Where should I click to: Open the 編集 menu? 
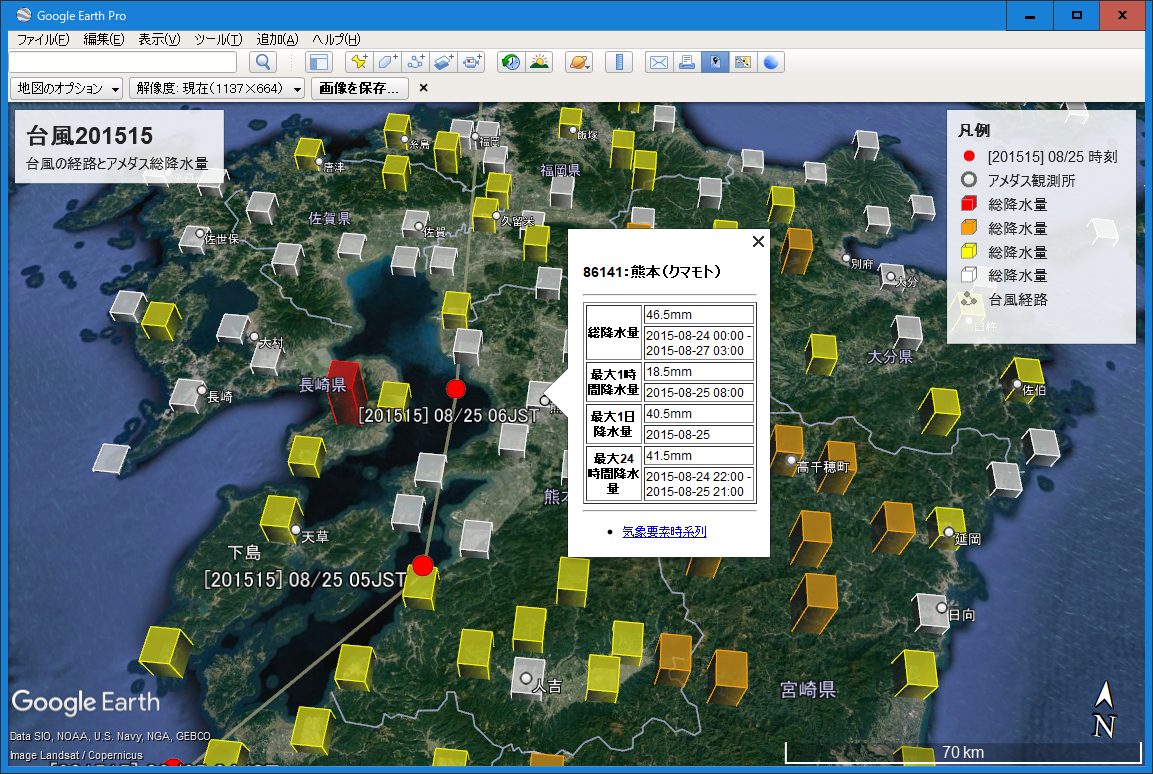click(x=104, y=40)
